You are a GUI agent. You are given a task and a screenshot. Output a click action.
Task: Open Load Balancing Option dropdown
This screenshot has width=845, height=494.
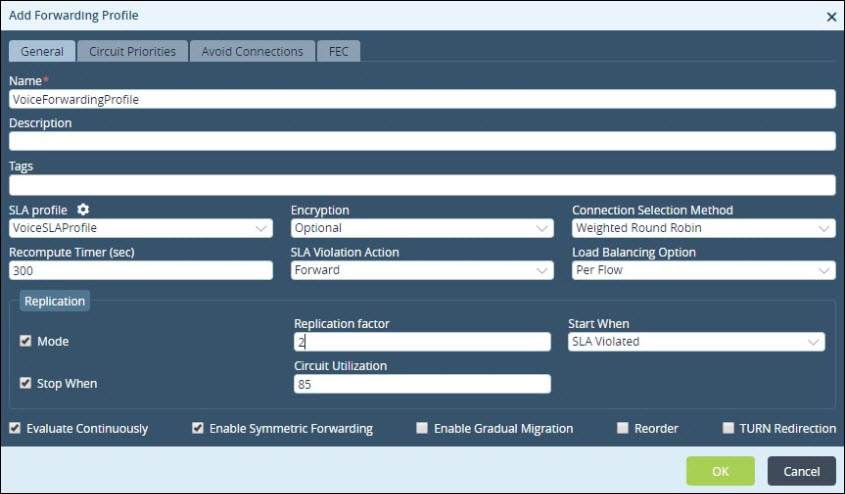click(x=703, y=270)
